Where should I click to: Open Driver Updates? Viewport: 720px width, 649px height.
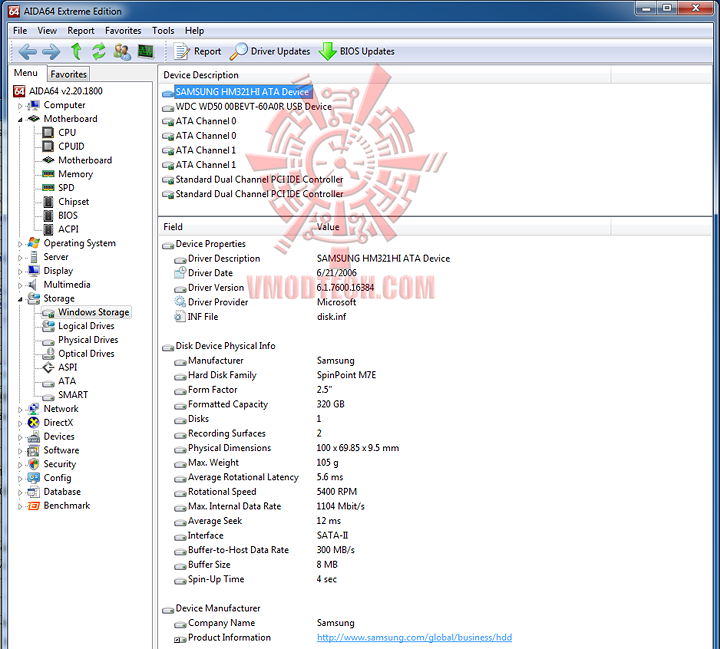[x=270, y=51]
